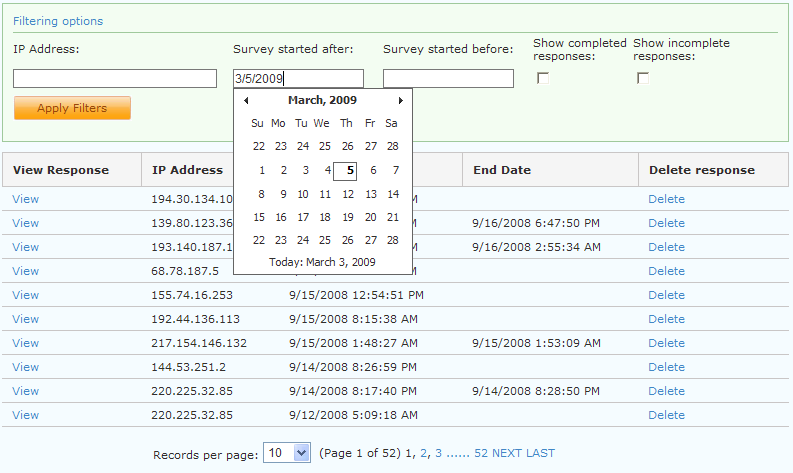Image resolution: width=793 pixels, height=473 pixels.
Task: Delete response ended 9/16/2008 6:47:50 PM
Action: click(666, 223)
